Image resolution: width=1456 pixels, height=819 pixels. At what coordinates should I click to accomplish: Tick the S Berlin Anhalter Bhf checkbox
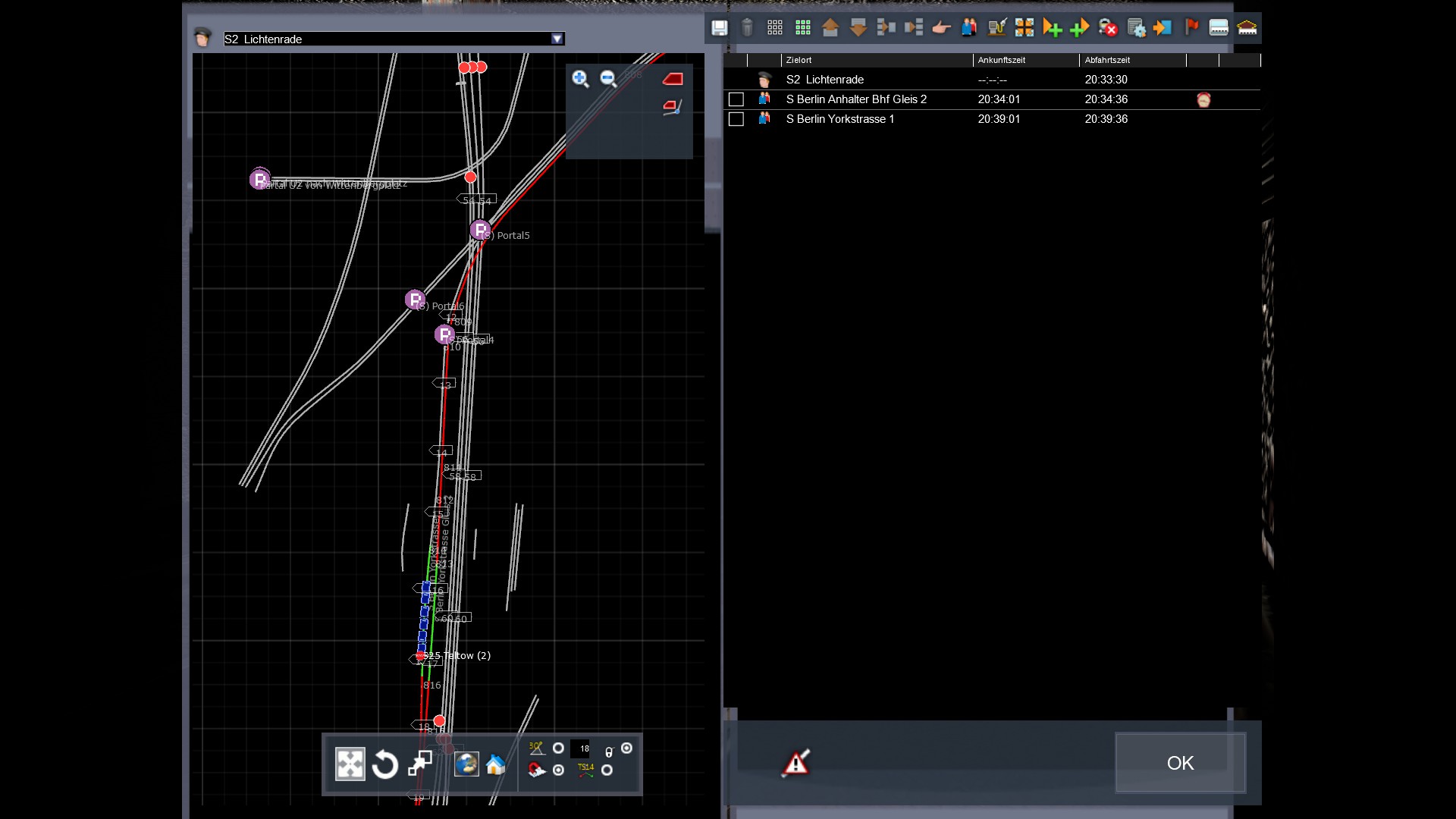pyautogui.click(x=736, y=99)
